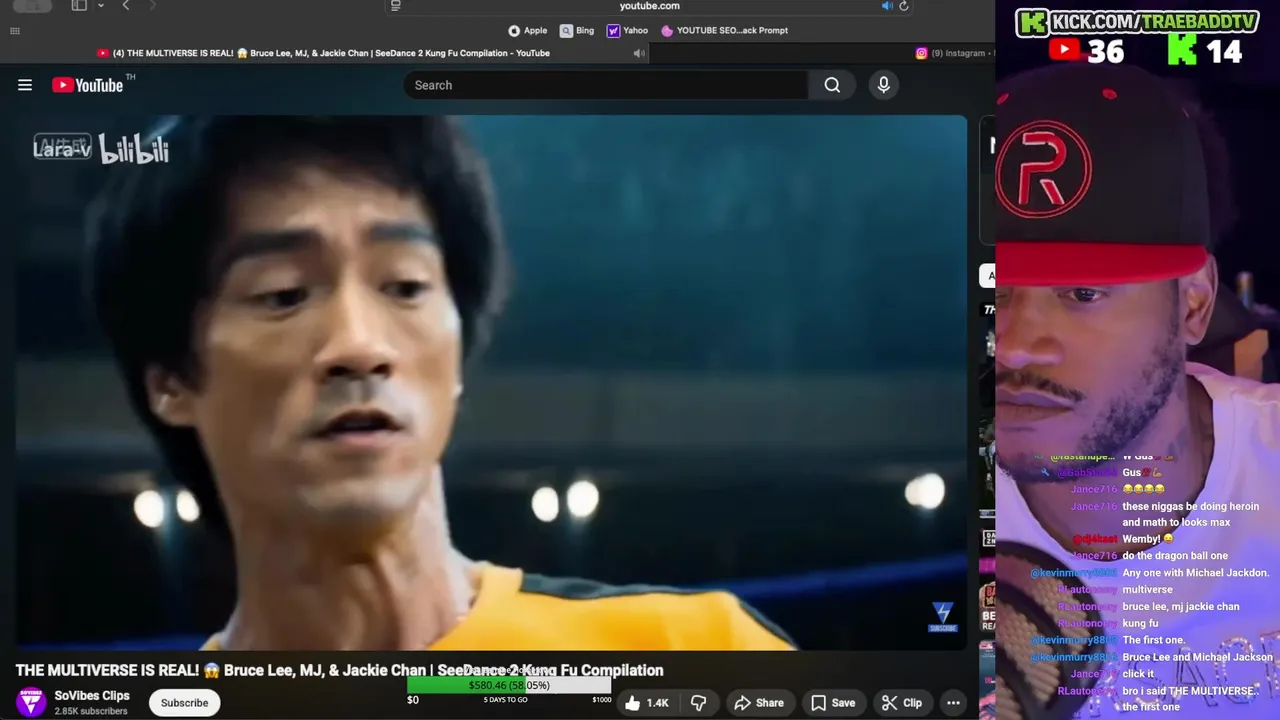Open the more actions ellipsis menu
Screen dimensions: 1280x720
click(953, 703)
